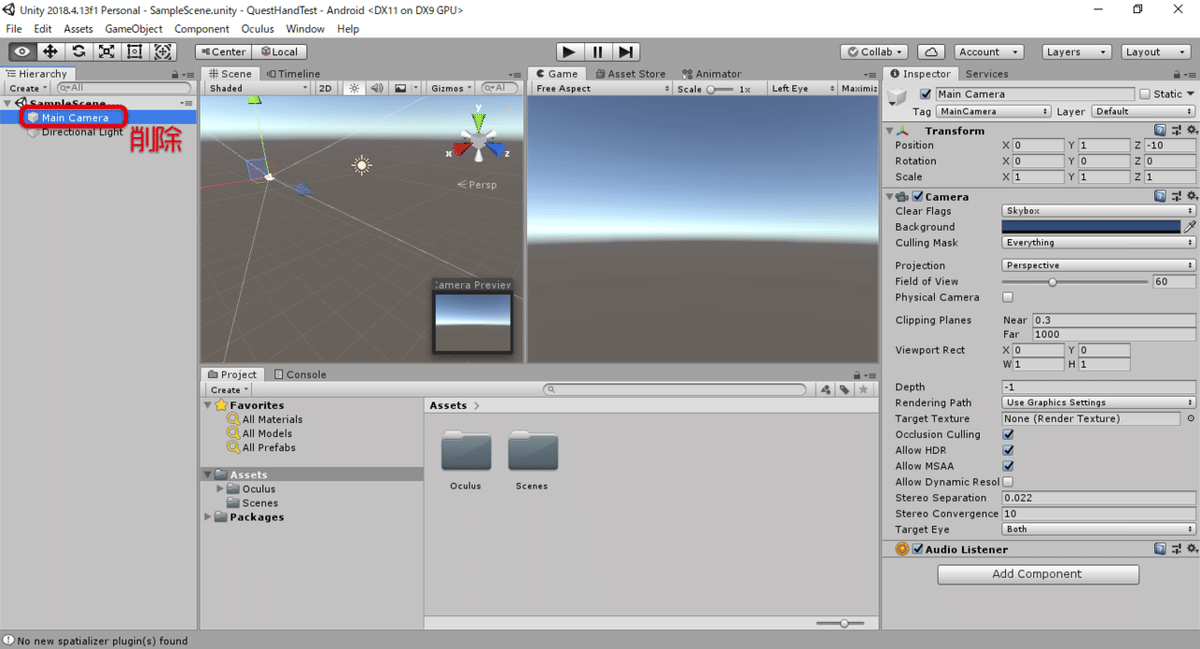1200x649 pixels.
Task: Enable Allow Dynamic Resolution checkbox
Action: (1008, 482)
